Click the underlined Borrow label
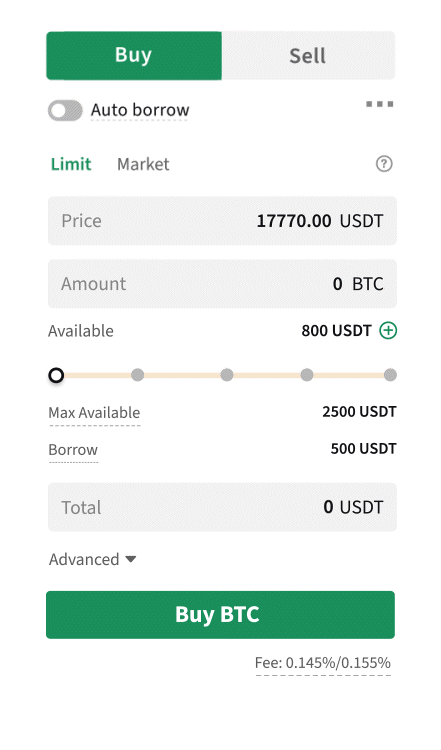The height and width of the screenshot is (750, 441). click(x=73, y=450)
